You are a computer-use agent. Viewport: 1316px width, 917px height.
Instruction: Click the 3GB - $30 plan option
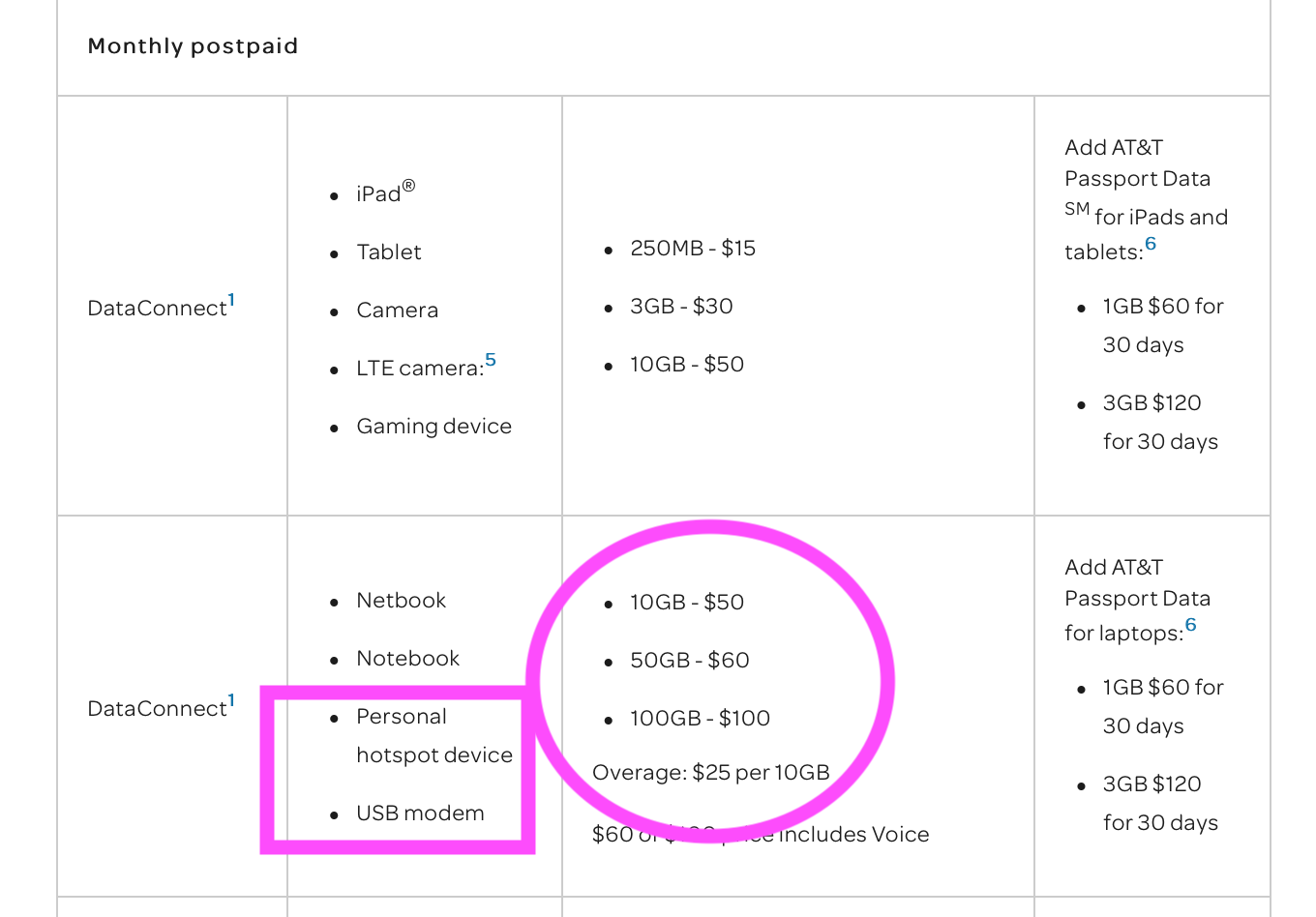click(681, 307)
